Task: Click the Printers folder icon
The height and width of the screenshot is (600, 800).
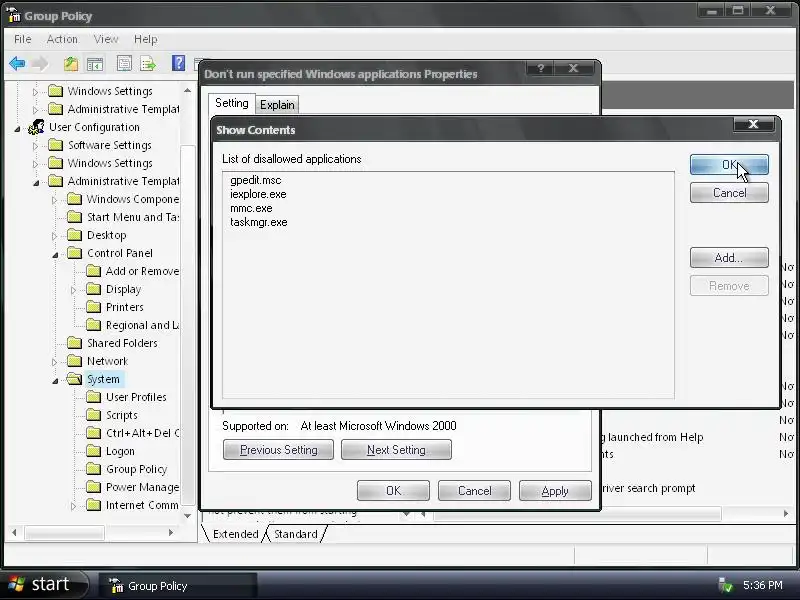Action: (x=93, y=307)
